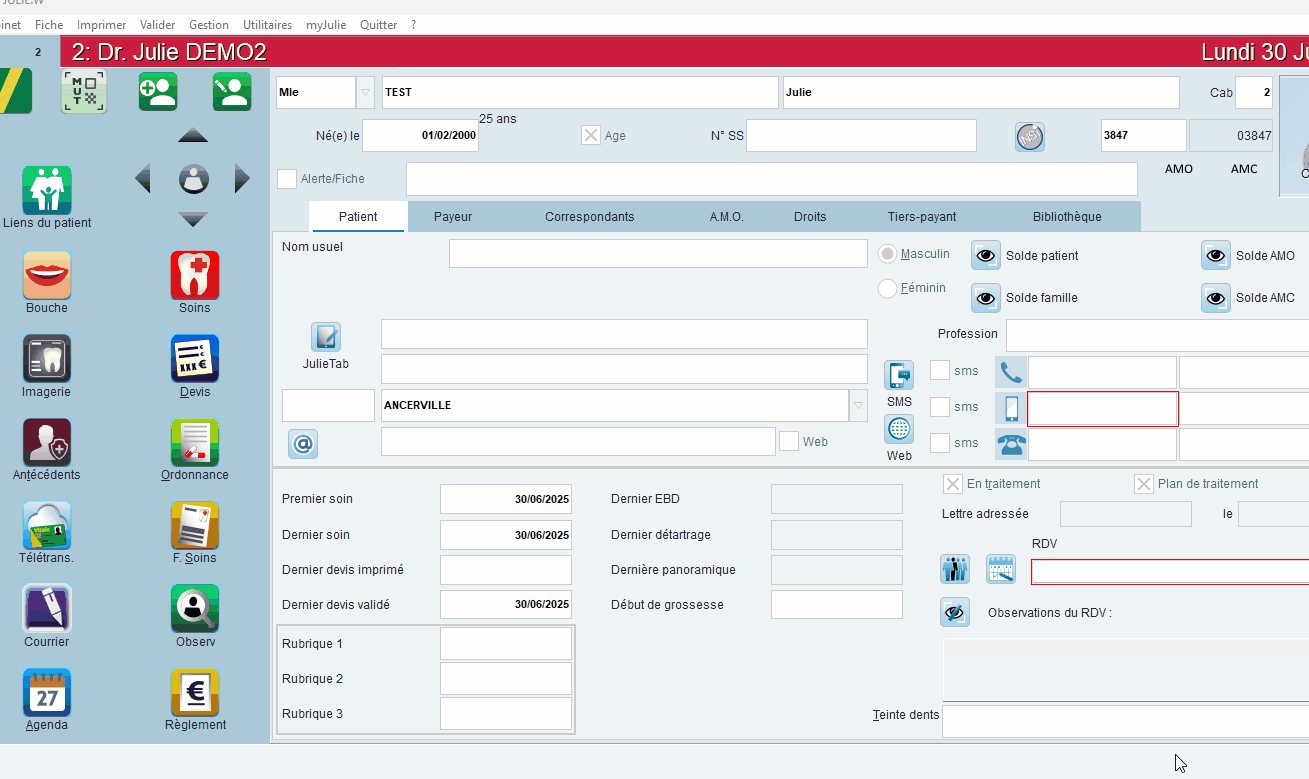The height and width of the screenshot is (779, 1309).
Task: Open the Tiers-payant tab
Action: (922, 217)
